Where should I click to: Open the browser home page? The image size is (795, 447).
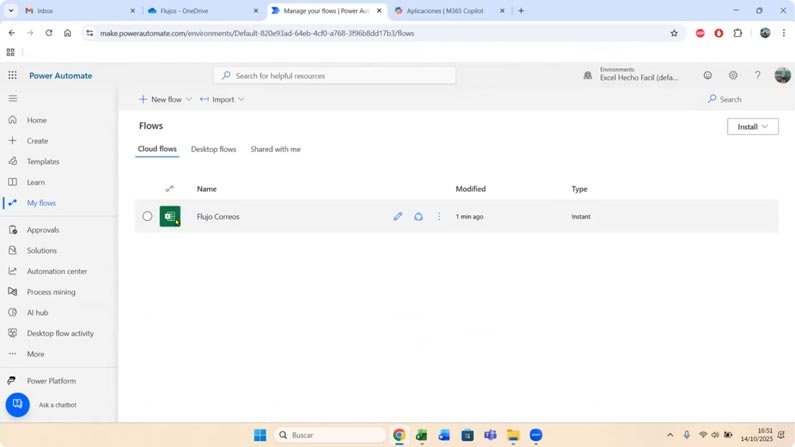(67, 33)
